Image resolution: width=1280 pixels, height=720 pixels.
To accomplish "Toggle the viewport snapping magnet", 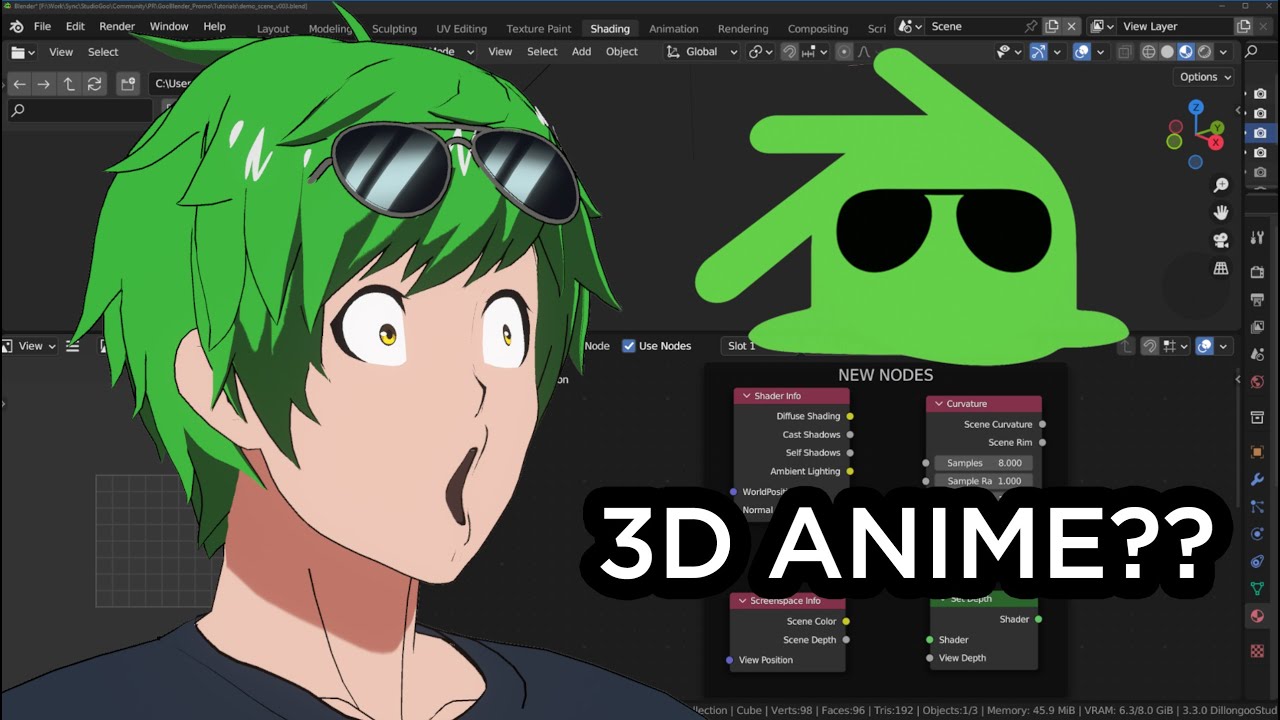I will 789,52.
